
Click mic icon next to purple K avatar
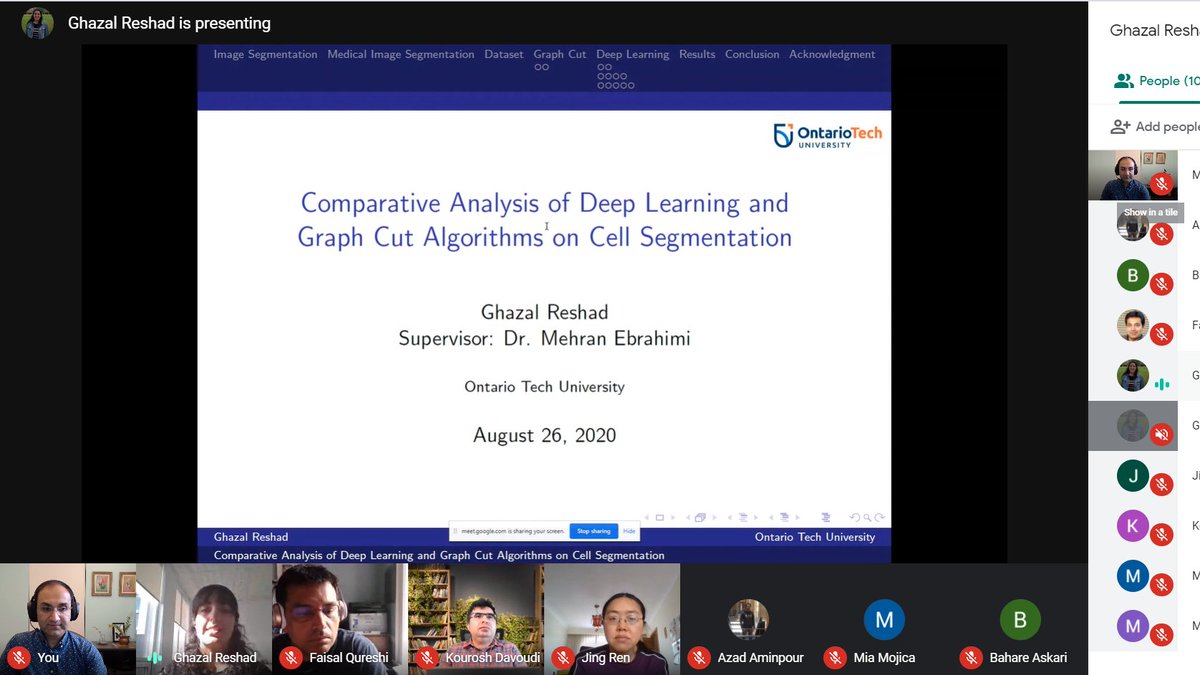[1161, 535]
